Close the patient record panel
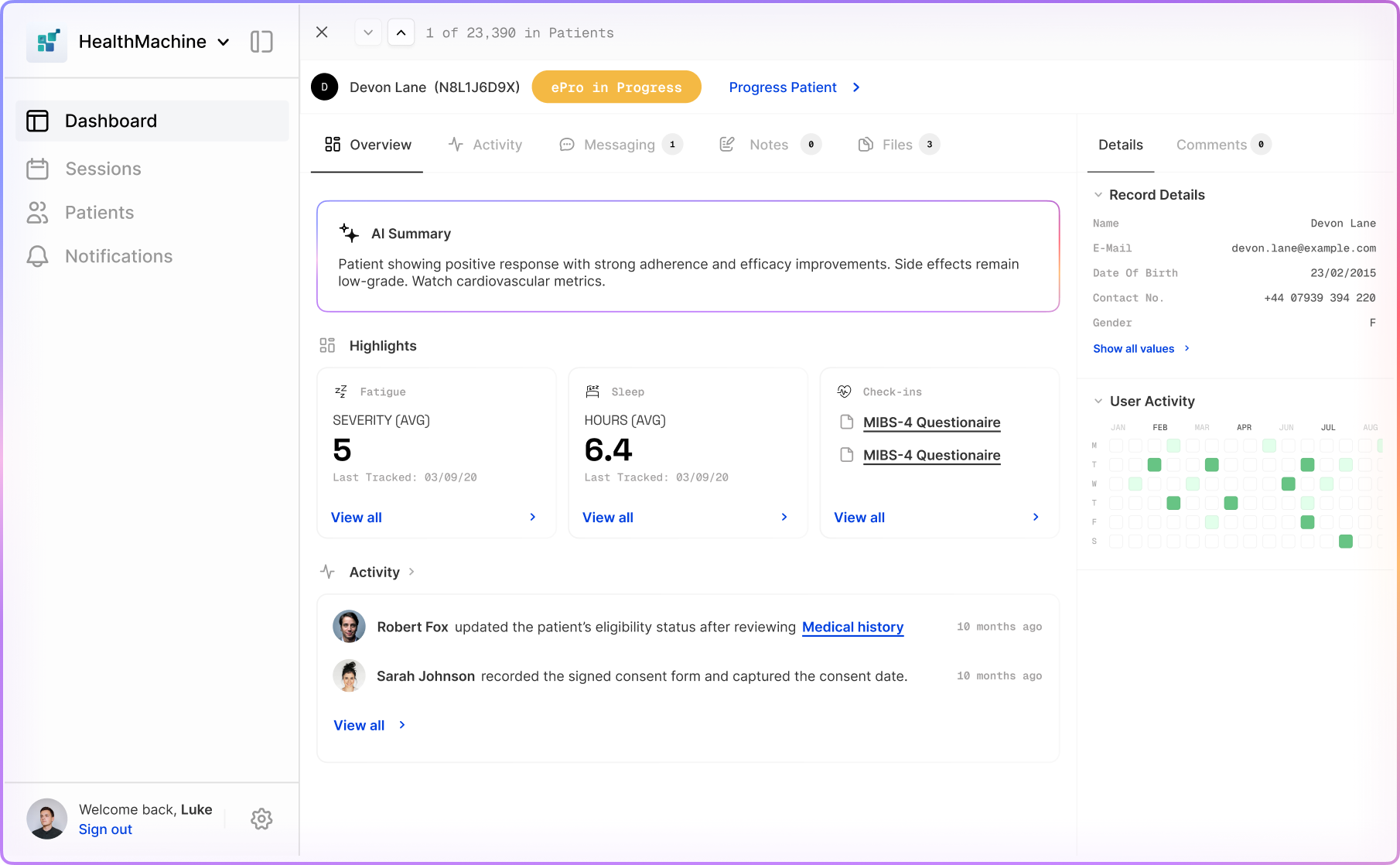The image size is (1400, 865). pos(322,32)
